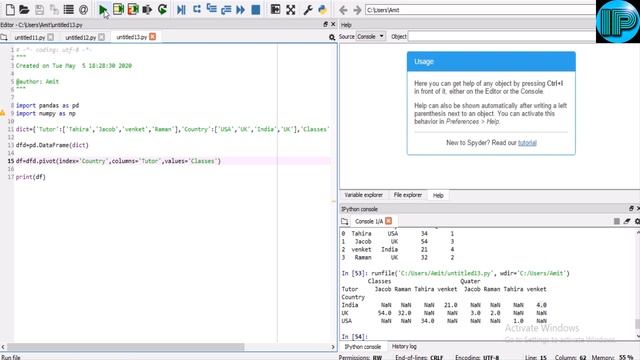Run current cell toolbar icon
The width and height of the screenshot is (640, 360).
(x=118, y=9)
